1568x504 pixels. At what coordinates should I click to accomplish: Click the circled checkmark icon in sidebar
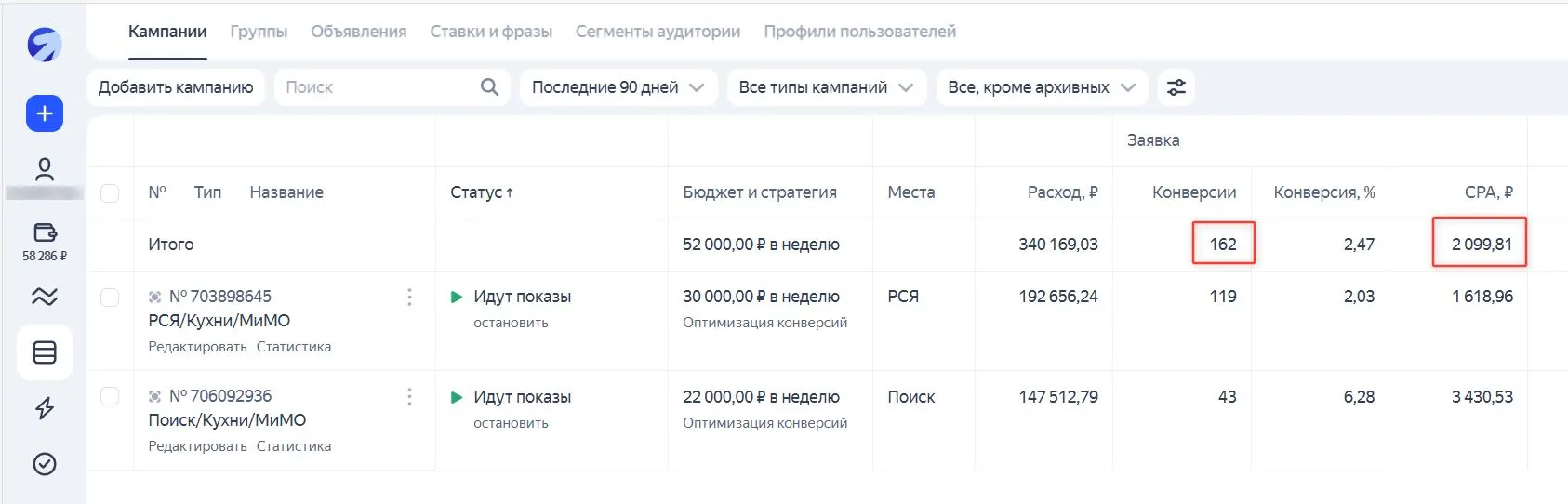click(x=44, y=464)
